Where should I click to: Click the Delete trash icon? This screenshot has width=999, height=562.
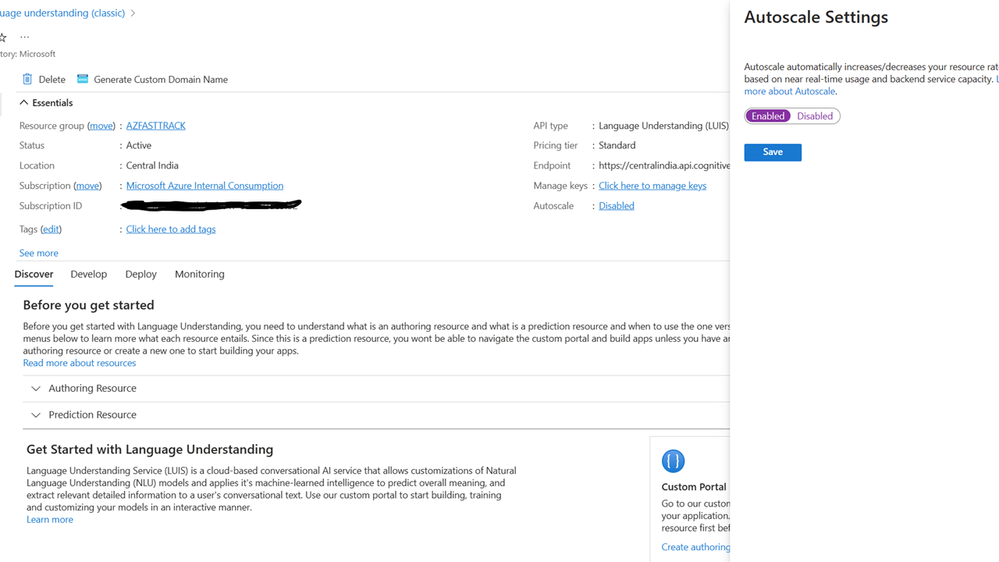pos(27,79)
